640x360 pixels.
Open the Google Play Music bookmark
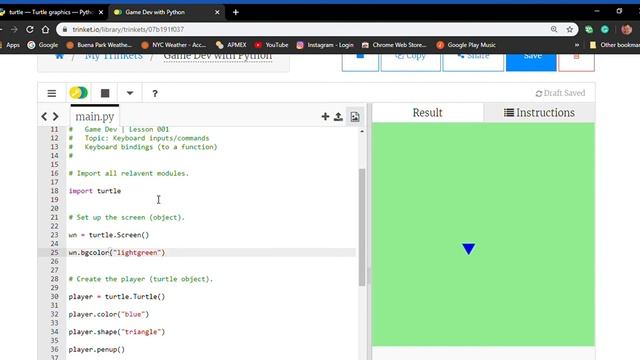(466, 45)
